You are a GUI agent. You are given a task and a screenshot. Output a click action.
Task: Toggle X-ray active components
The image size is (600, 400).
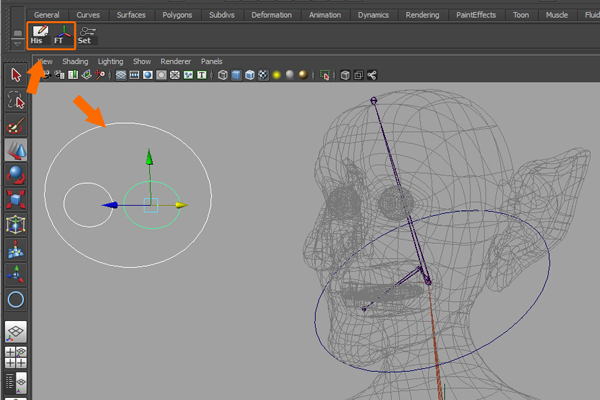point(358,75)
